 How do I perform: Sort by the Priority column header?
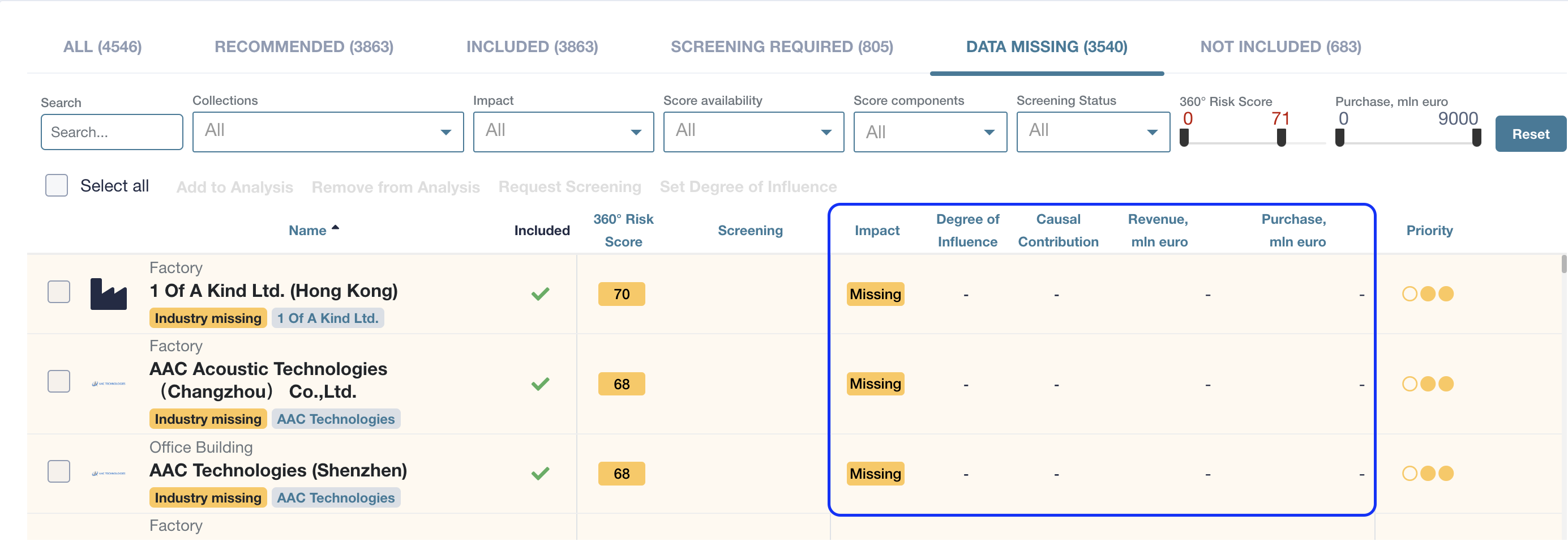click(x=1429, y=231)
